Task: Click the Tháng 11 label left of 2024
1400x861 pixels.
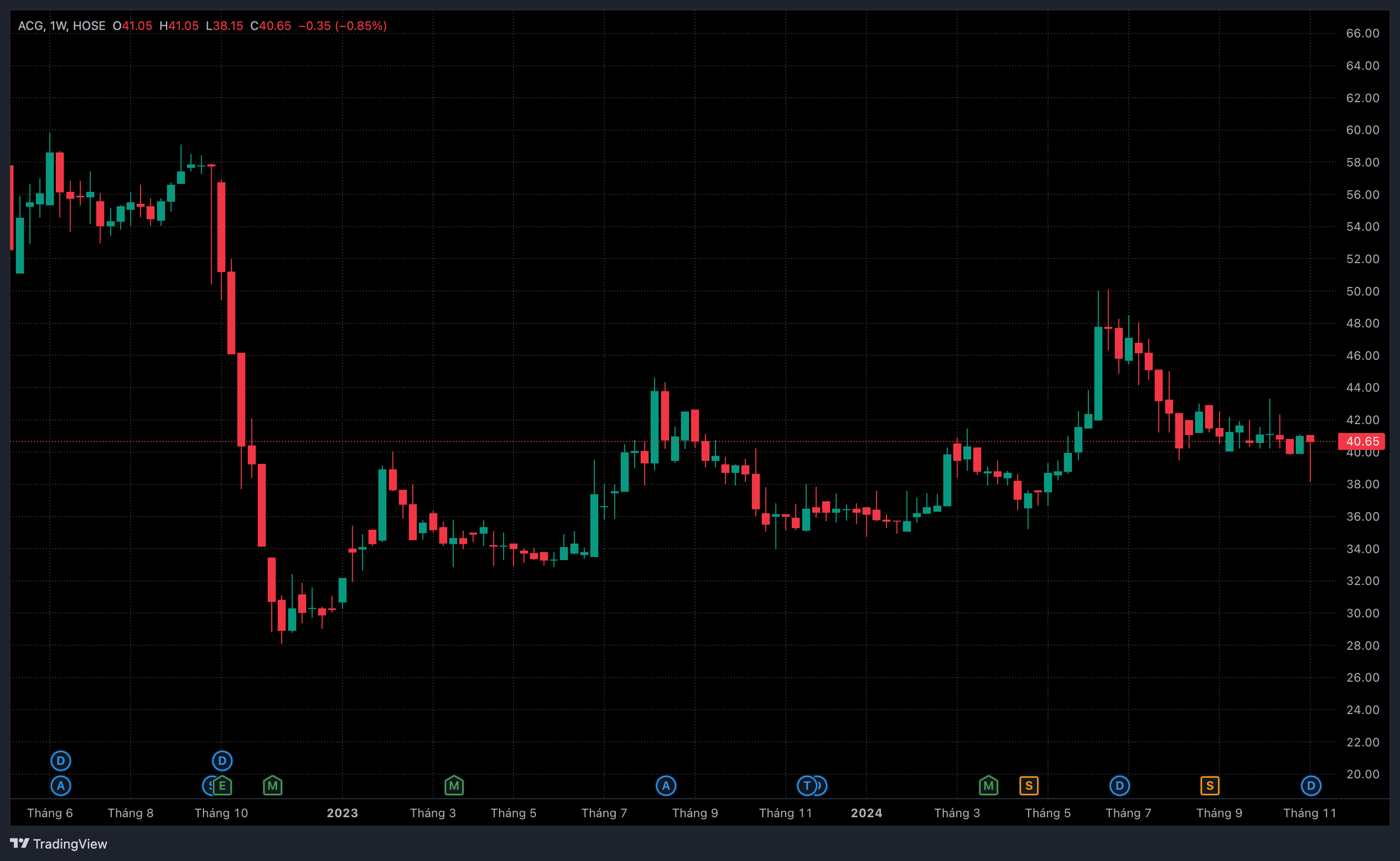Action: coord(785,812)
